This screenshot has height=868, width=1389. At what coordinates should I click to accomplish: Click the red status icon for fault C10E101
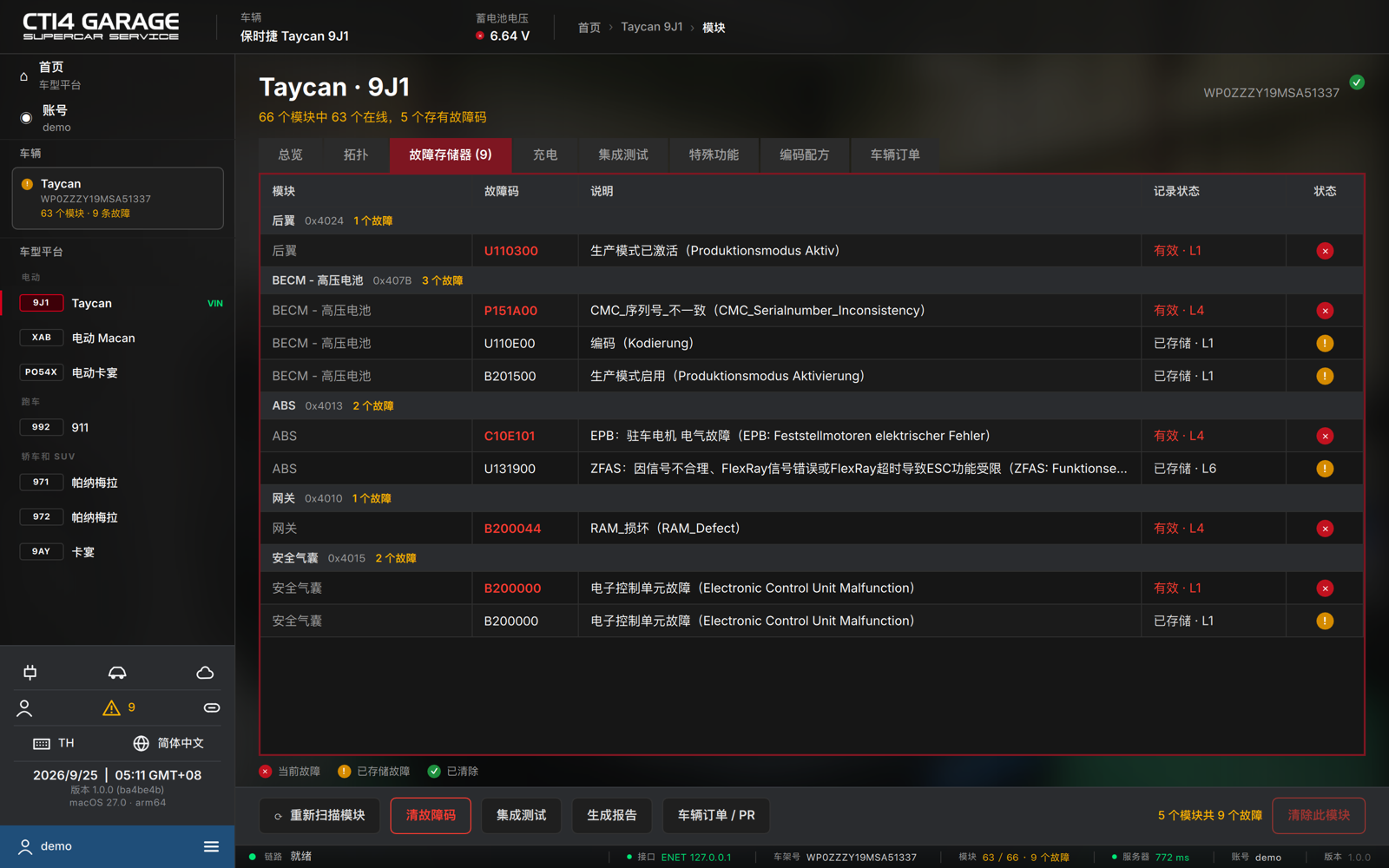coord(1325,436)
